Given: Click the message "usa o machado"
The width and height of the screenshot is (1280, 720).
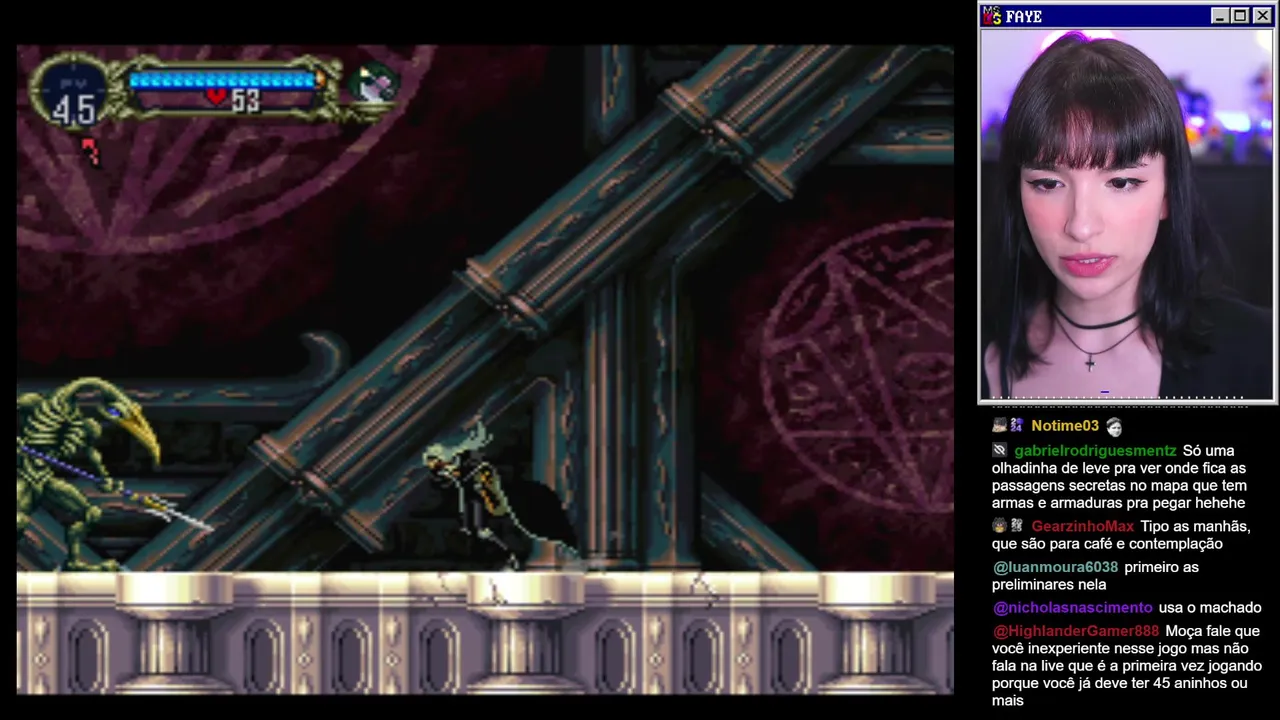Looking at the screenshot, I should (1210, 608).
